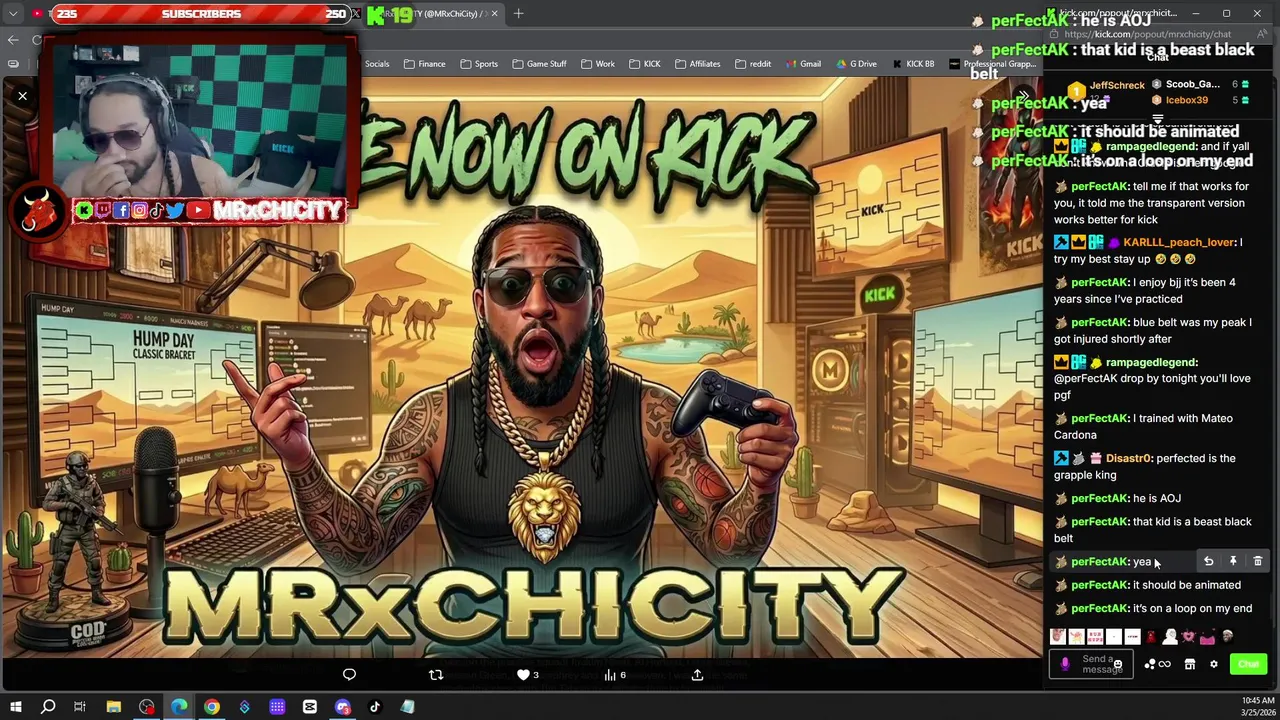
Task: Choose the first face emote in quick emotes
Action: (1058, 637)
